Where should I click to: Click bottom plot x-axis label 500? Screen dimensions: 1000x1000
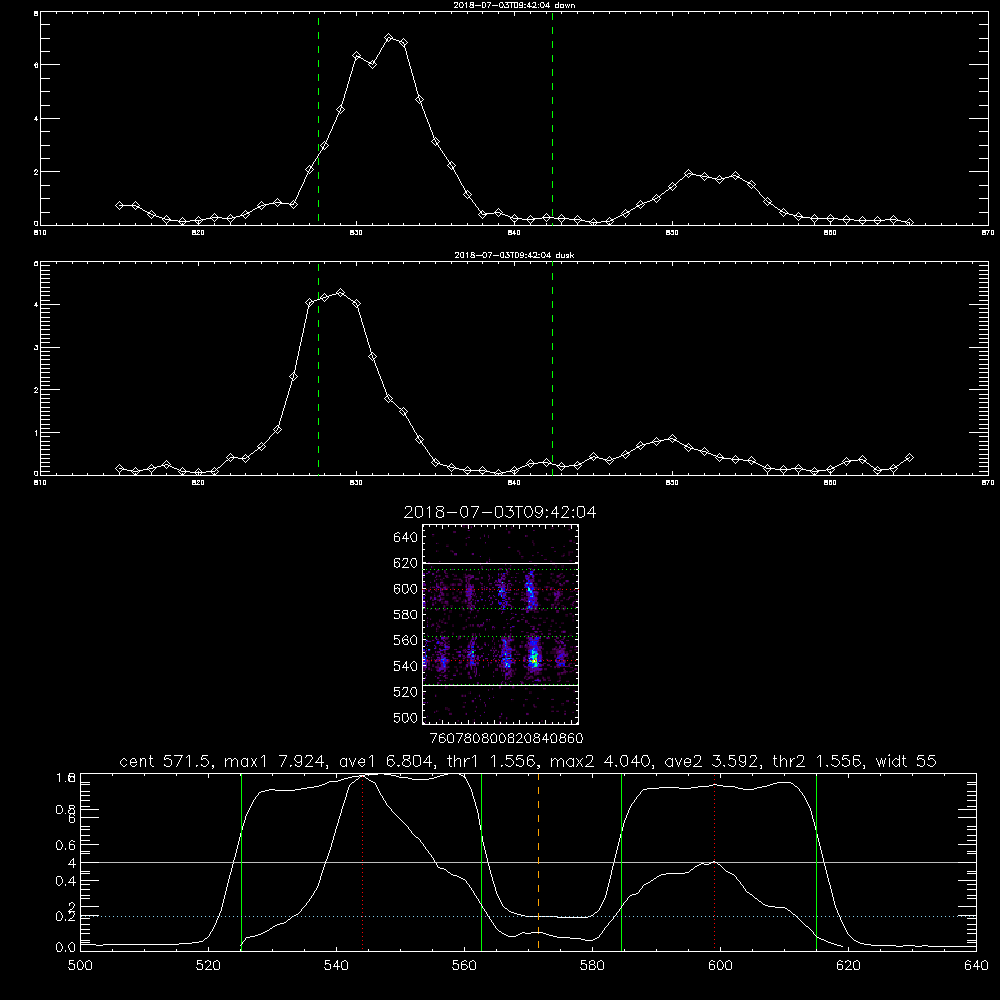(x=80, y=966)
